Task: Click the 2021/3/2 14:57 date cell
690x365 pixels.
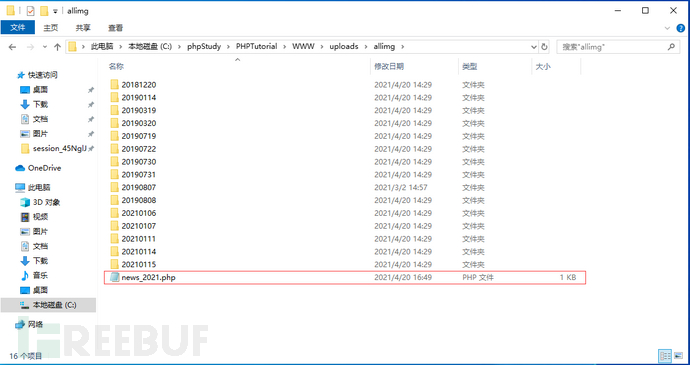Action: tap(401, 187)
